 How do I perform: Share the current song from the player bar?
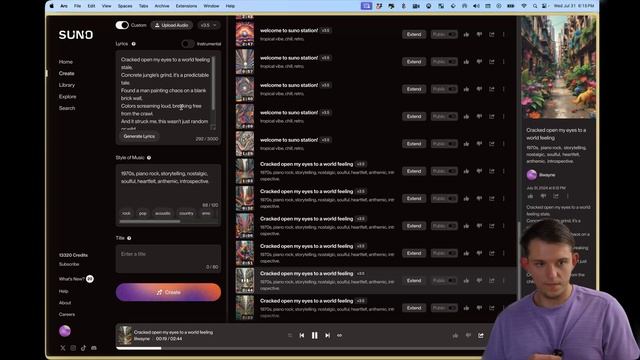pos(481,336)
